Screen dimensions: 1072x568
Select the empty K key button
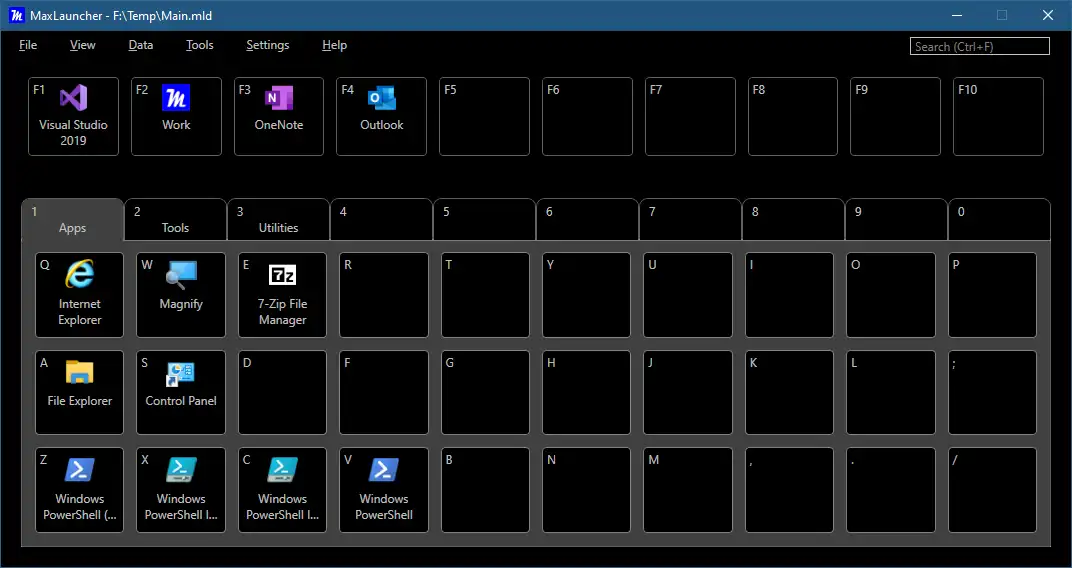(x=790, y=392)
